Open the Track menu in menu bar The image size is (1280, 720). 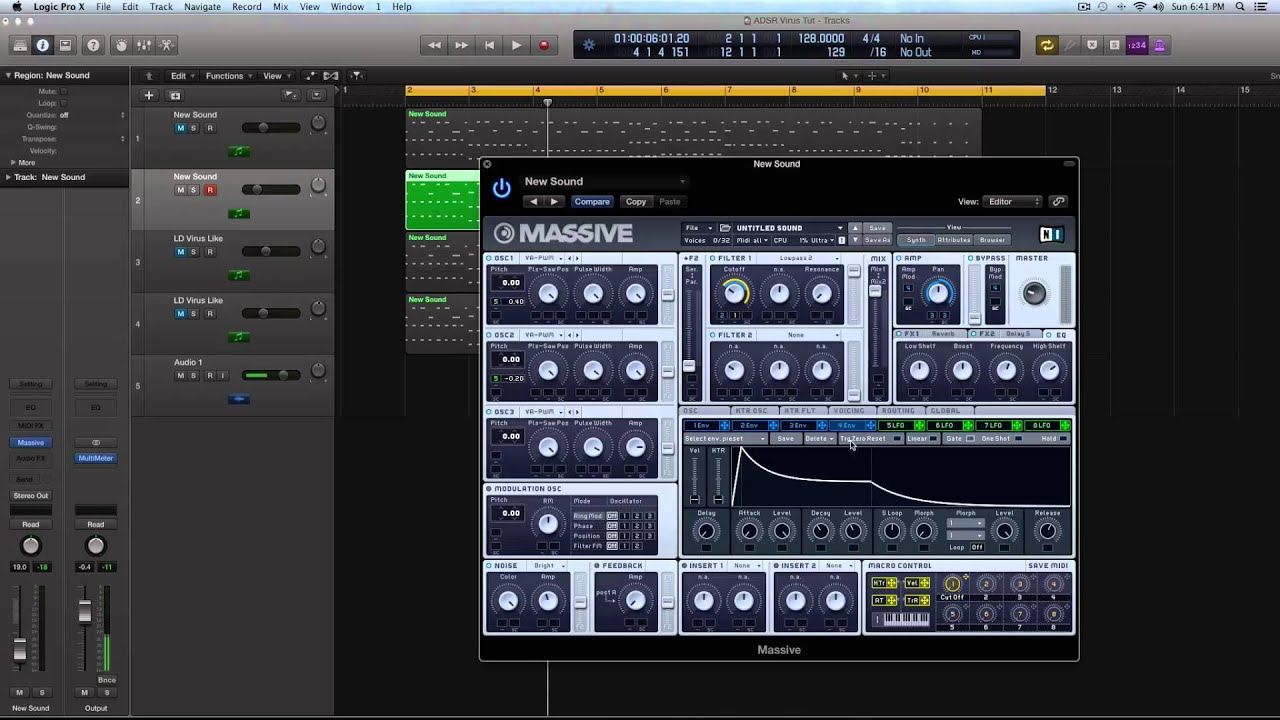(x=161, y=7)
